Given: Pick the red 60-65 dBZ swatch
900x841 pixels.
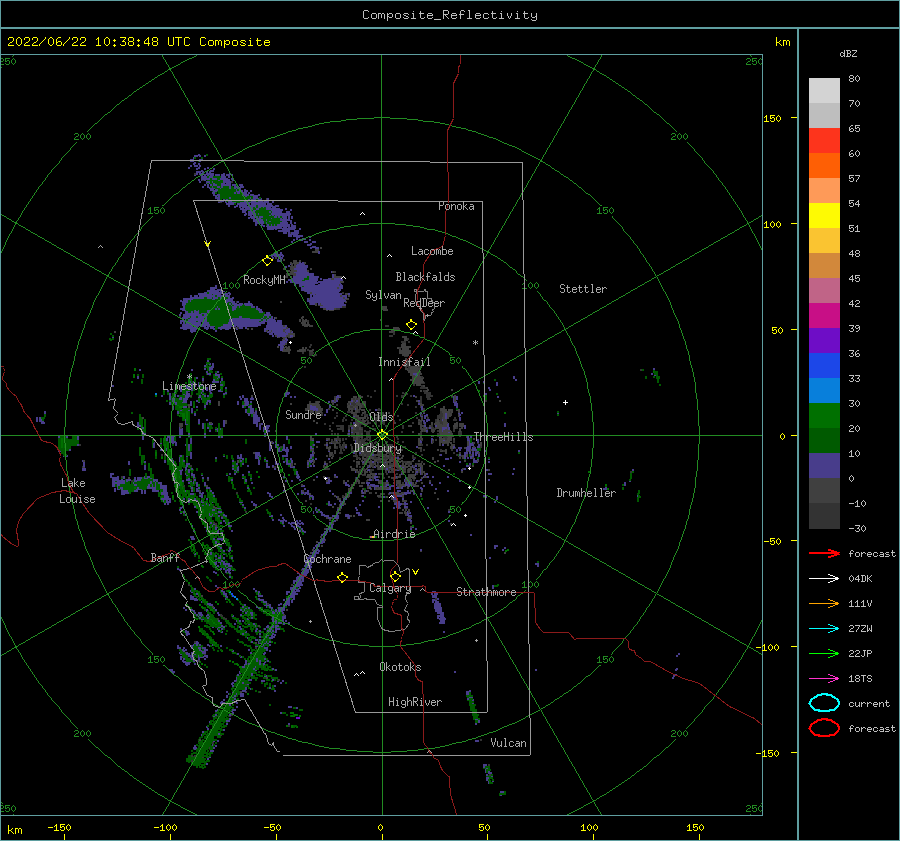Looking at the screenshot, I should click(x=824, y=141).
